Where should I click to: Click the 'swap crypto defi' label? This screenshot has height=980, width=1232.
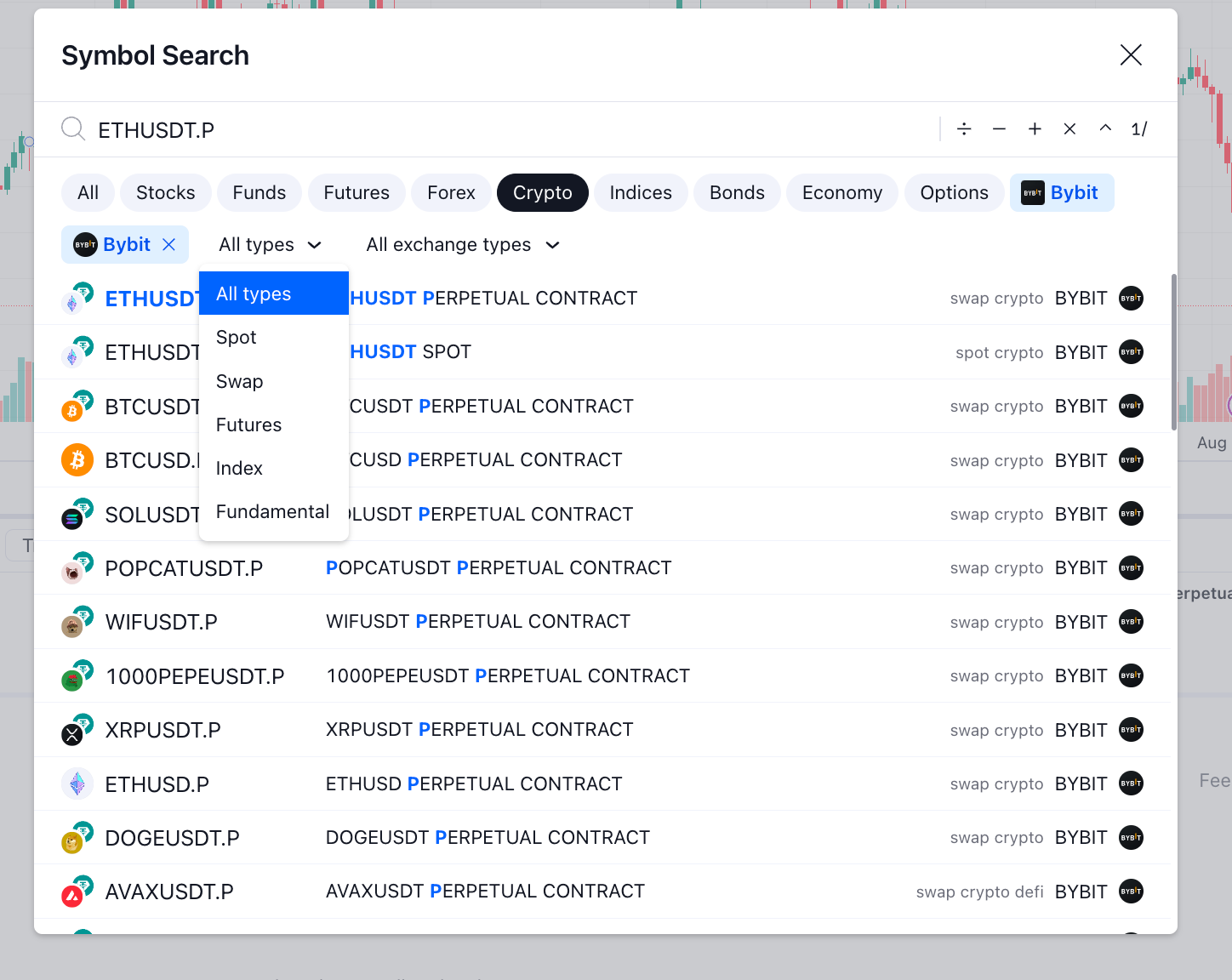click(x=979, y=892)
